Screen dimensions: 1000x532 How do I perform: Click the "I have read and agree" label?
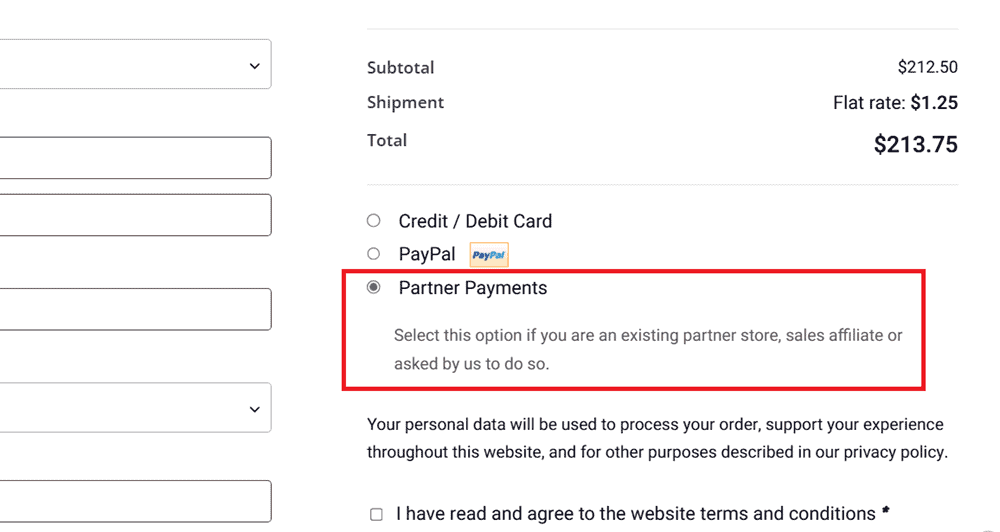pos(635,514)
